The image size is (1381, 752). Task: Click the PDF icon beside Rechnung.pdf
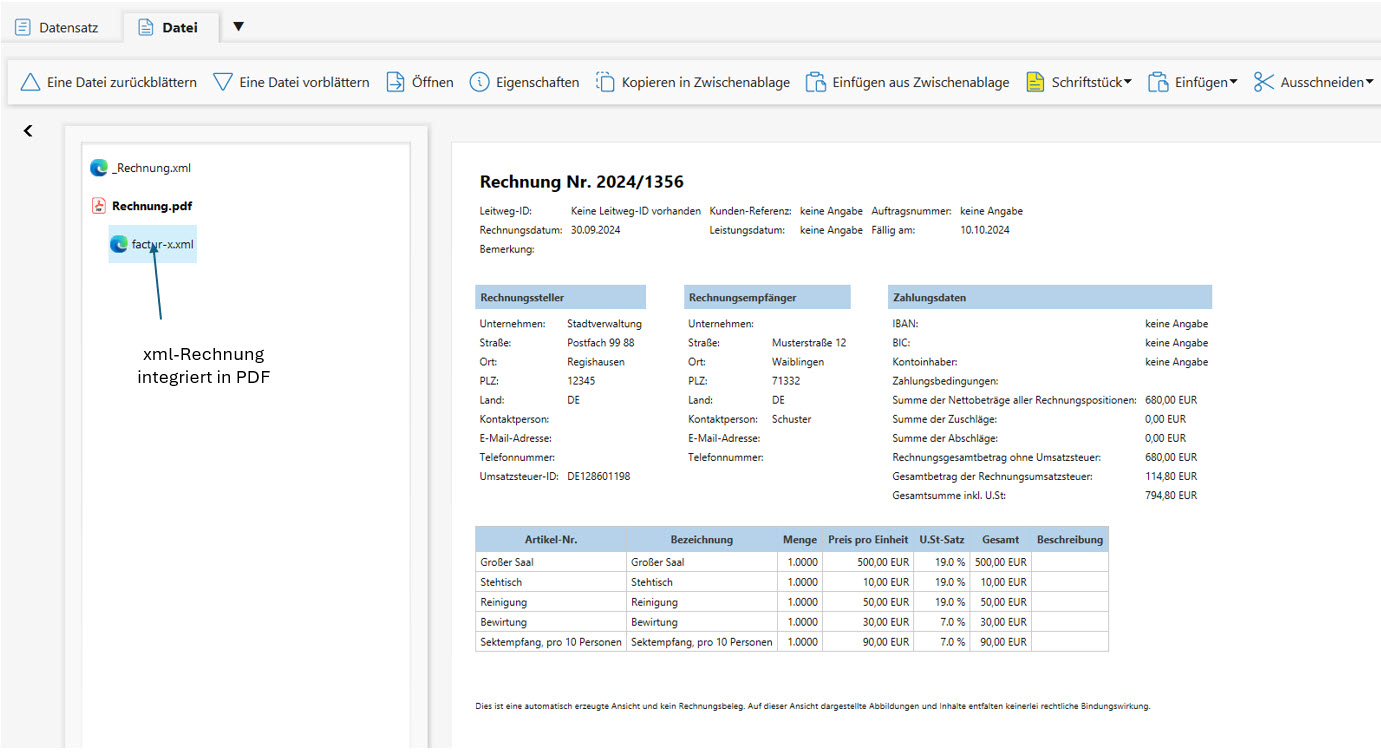point(99,206)
